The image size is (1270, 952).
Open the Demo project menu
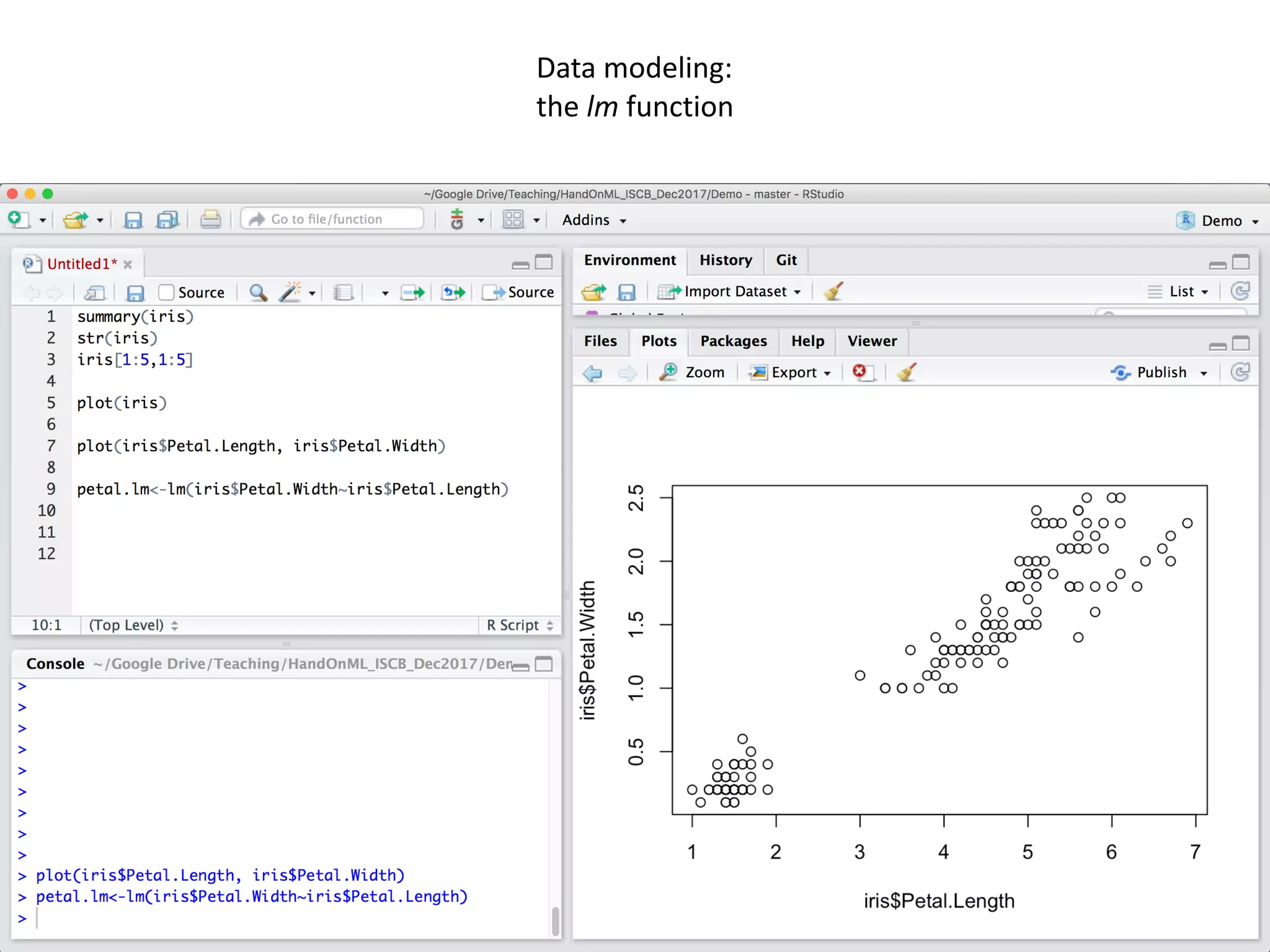point(1218,221)
